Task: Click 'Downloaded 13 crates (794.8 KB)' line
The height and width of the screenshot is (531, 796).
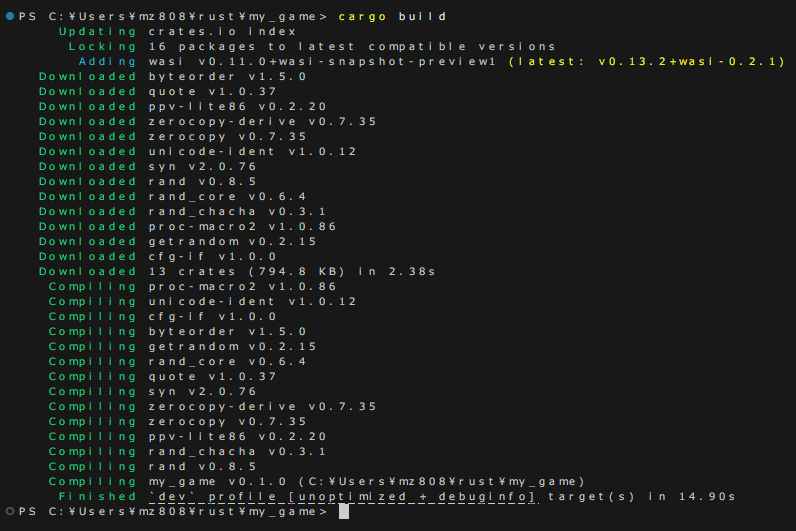Action: tap(237, 272)
